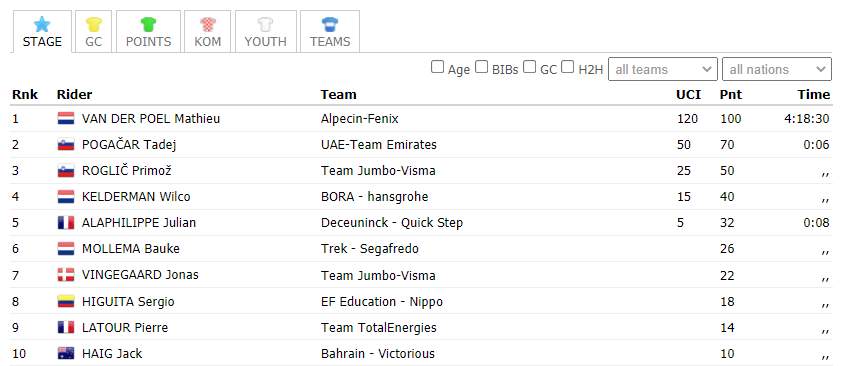Viewport: 845px width, 366px height.
Task: Click the blue star Stage icon
Action: [x=41, y=24]
